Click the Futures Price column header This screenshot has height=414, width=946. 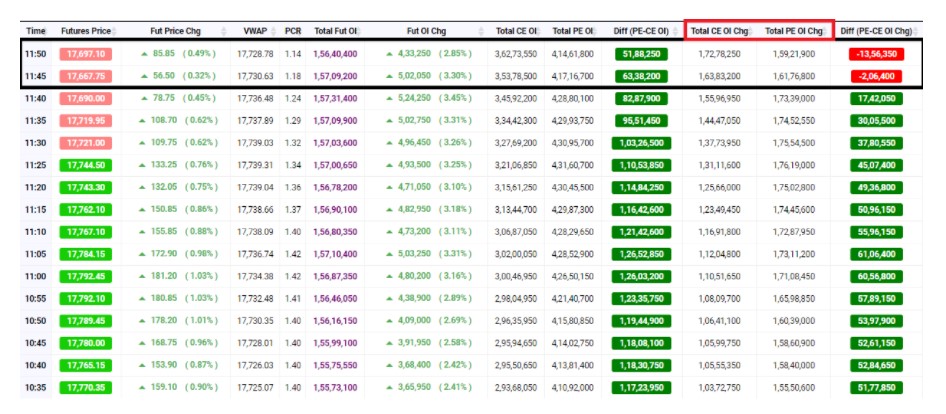[85, 31]
